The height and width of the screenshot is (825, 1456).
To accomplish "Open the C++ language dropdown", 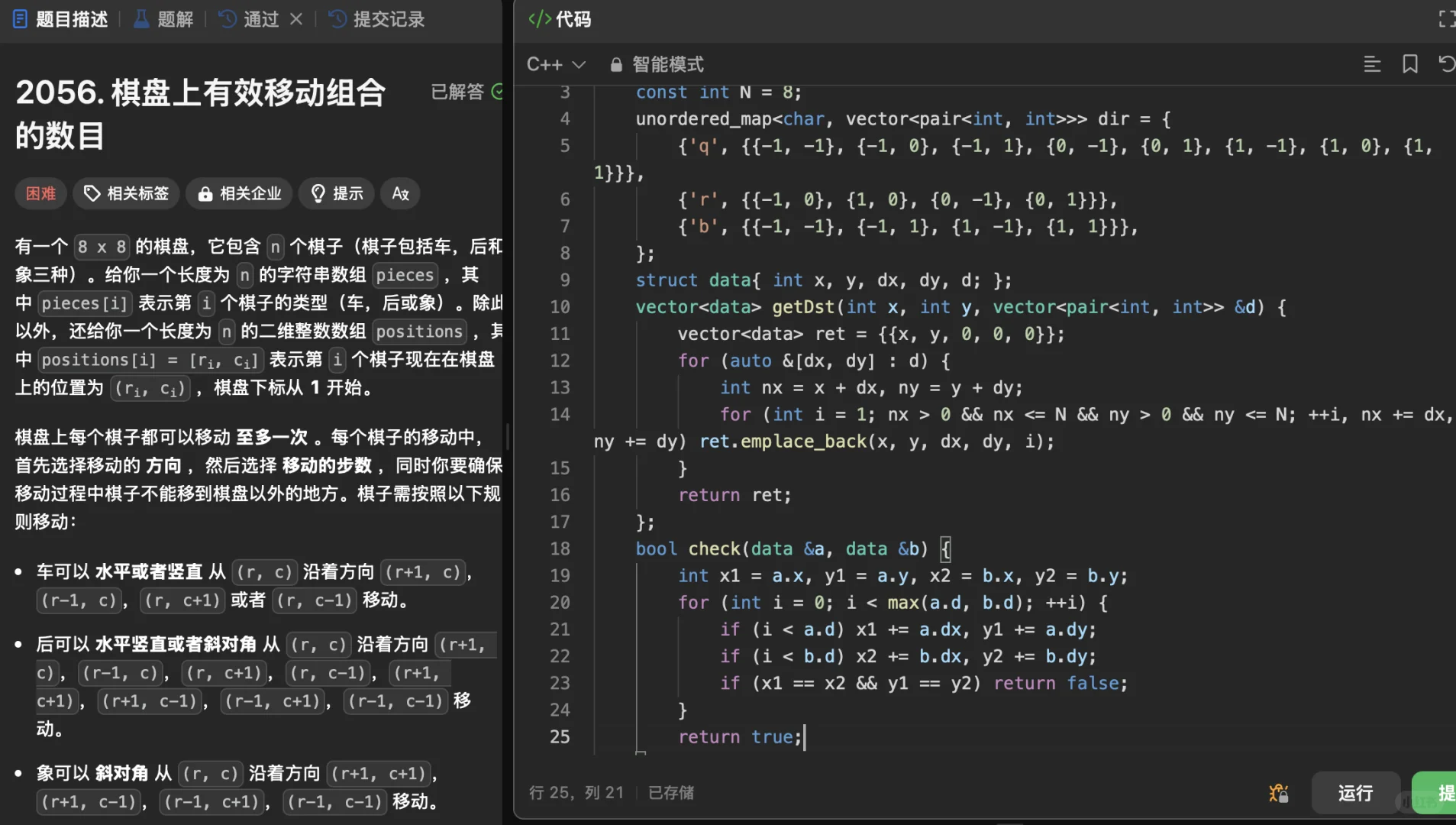I will coord(557,64).
